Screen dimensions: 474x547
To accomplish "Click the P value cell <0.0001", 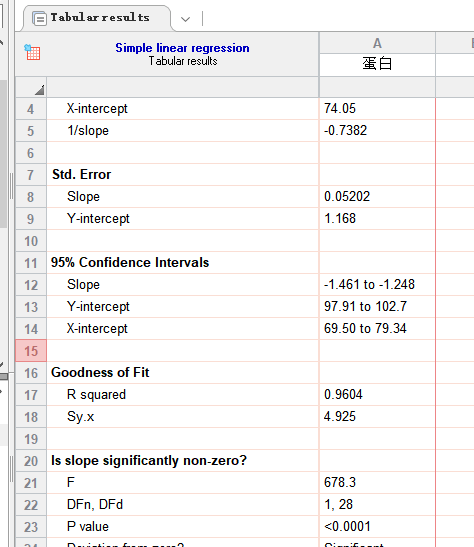I will click(377, 526).
